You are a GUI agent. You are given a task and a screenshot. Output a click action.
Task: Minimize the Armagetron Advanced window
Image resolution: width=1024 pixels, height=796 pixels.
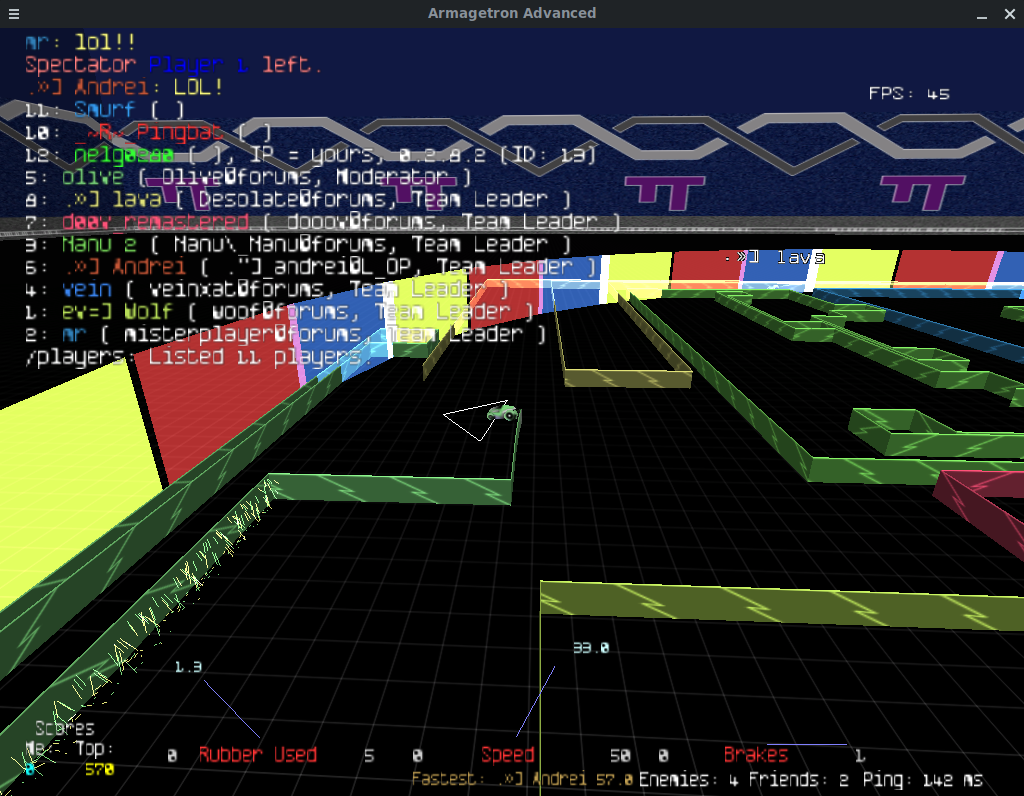coord(951,13)
